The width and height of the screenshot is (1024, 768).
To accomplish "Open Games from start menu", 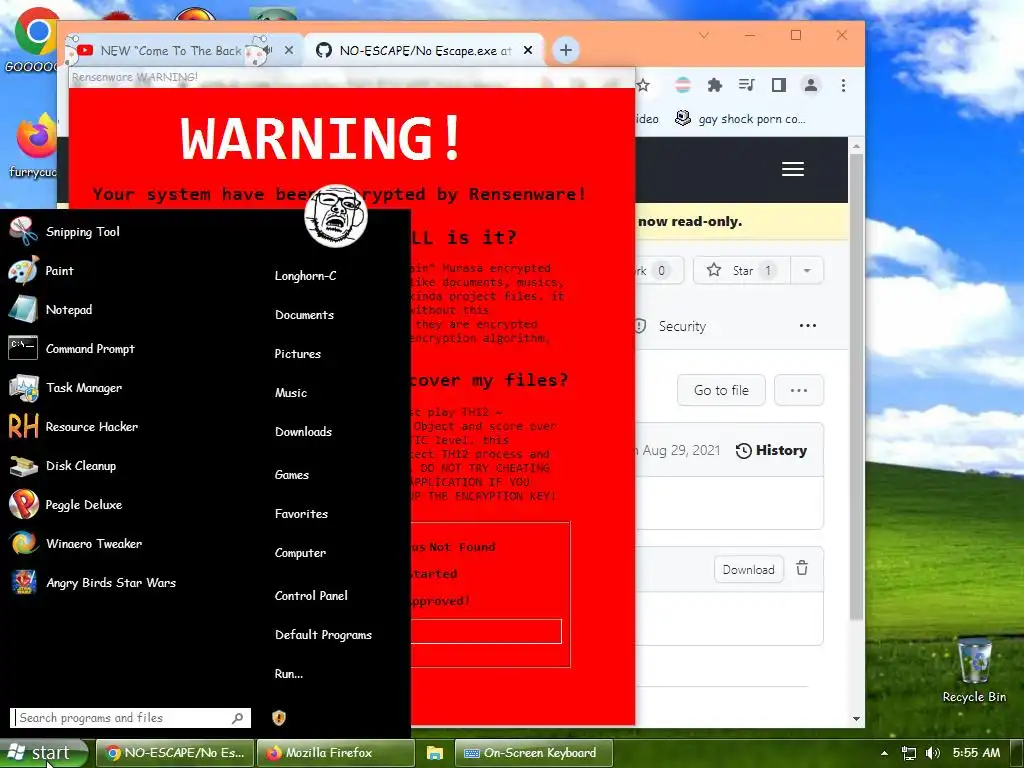I will [292, 475].
